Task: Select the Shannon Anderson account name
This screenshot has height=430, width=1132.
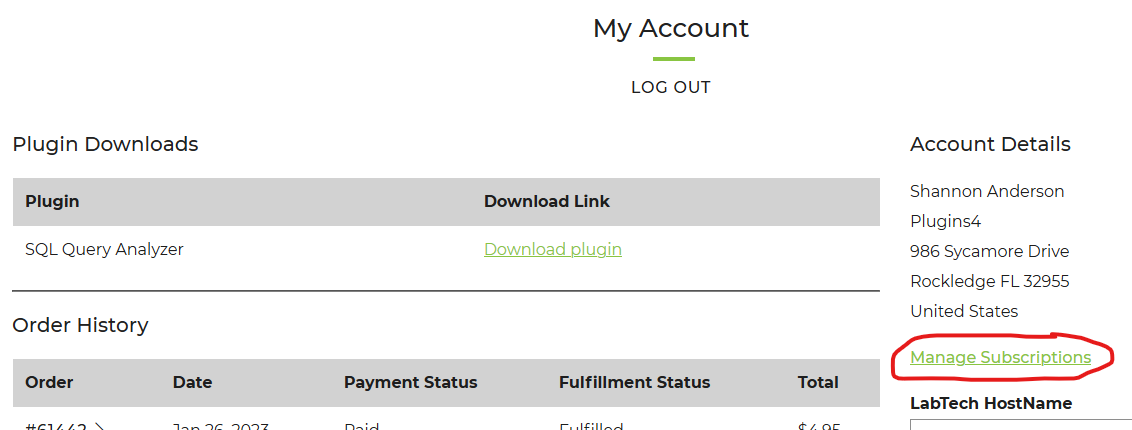Action: 987,191
